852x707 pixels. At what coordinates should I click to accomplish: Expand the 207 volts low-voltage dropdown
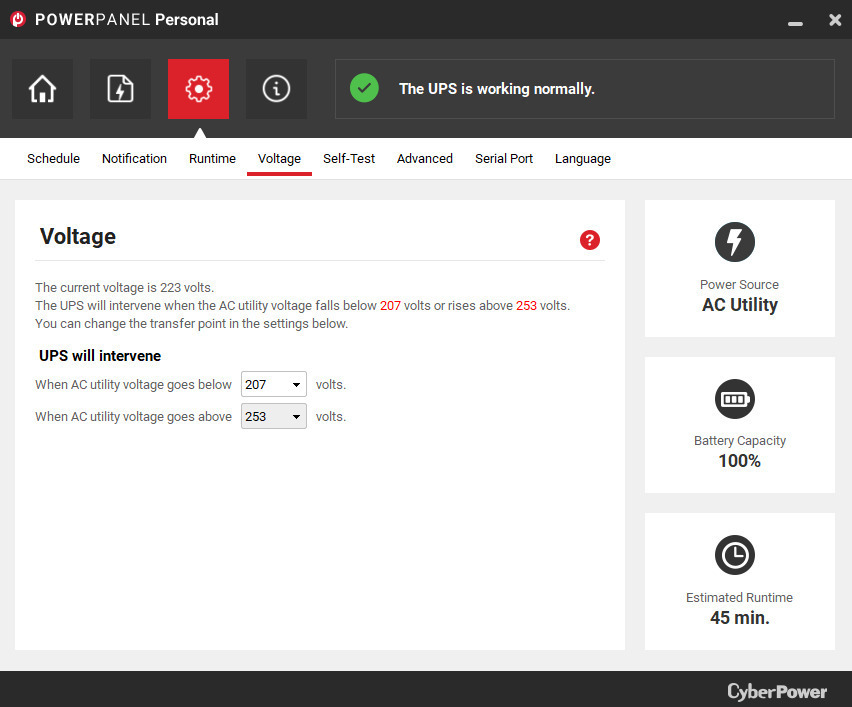tap(274, 384)
